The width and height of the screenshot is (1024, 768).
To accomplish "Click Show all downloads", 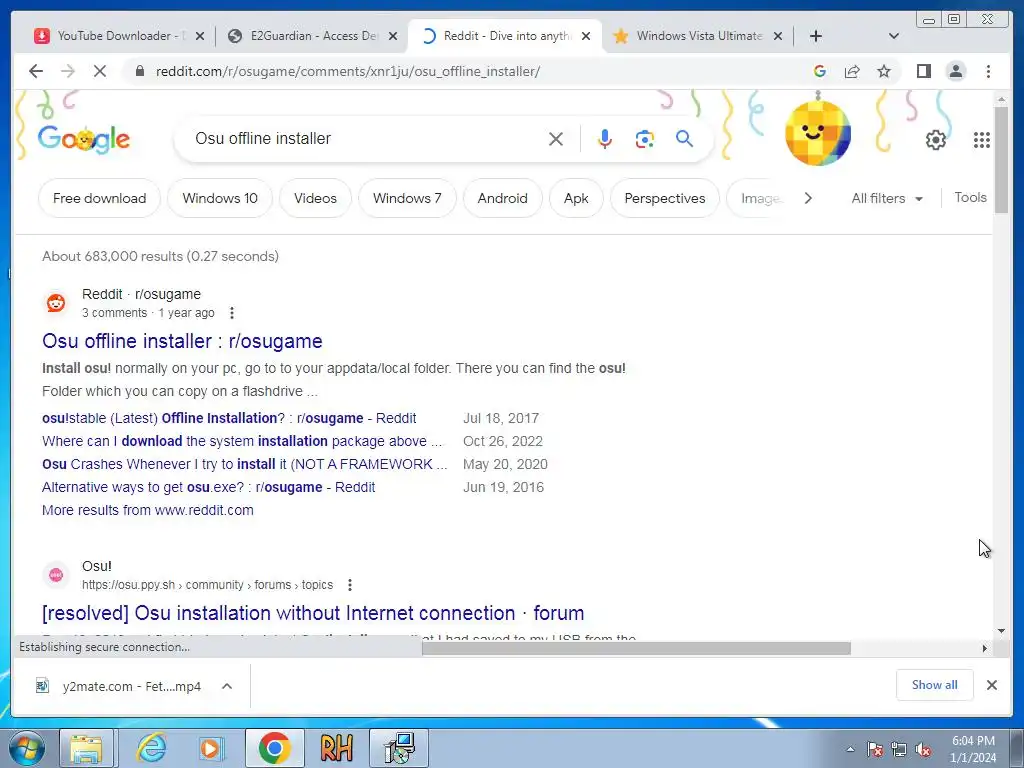I will (935, 685).
